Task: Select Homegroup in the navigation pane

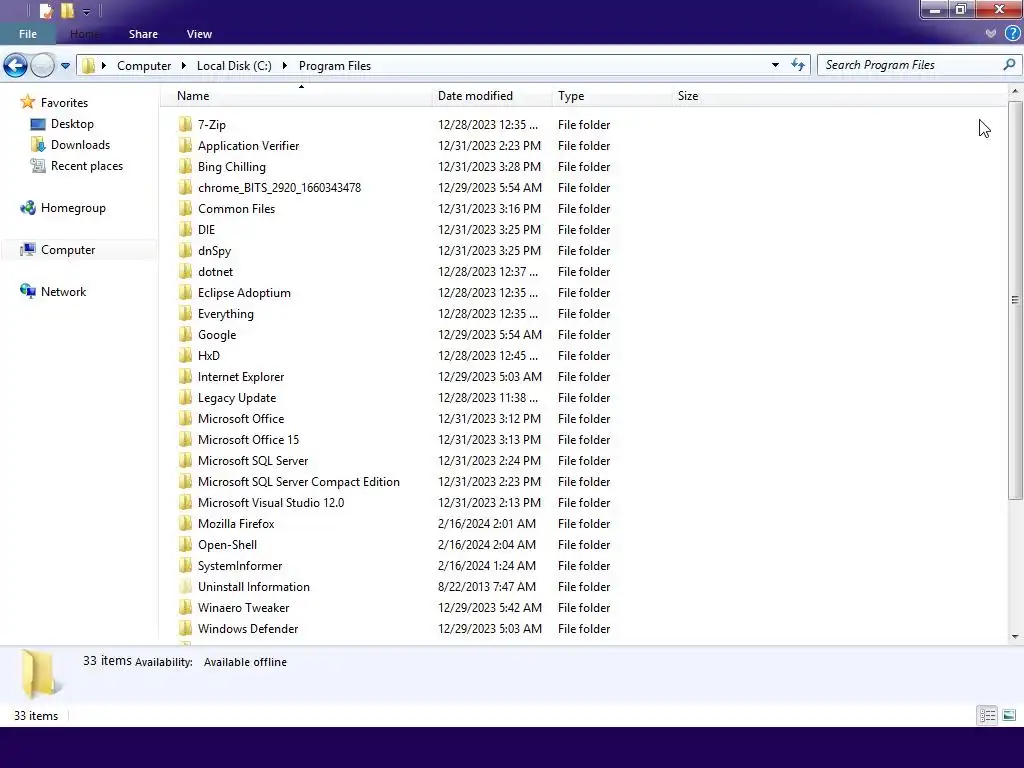Action: tap(73, 208)
